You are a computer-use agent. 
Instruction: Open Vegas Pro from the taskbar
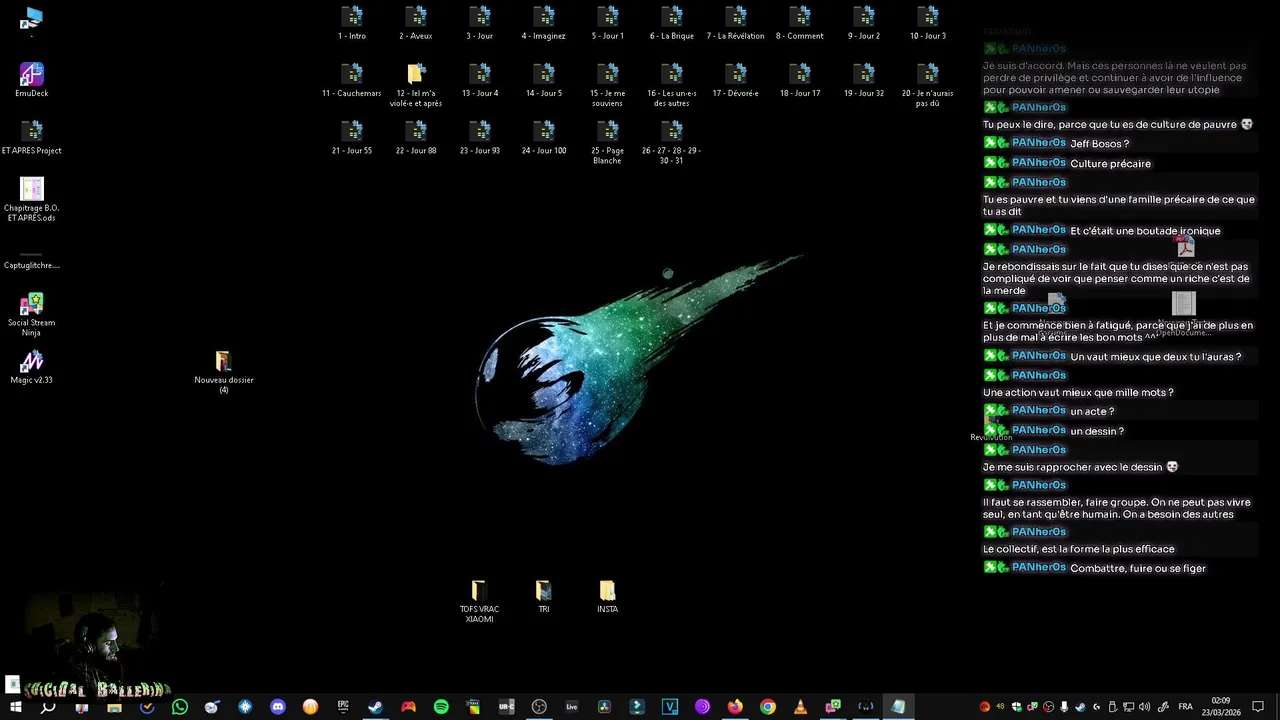point(670,707)
